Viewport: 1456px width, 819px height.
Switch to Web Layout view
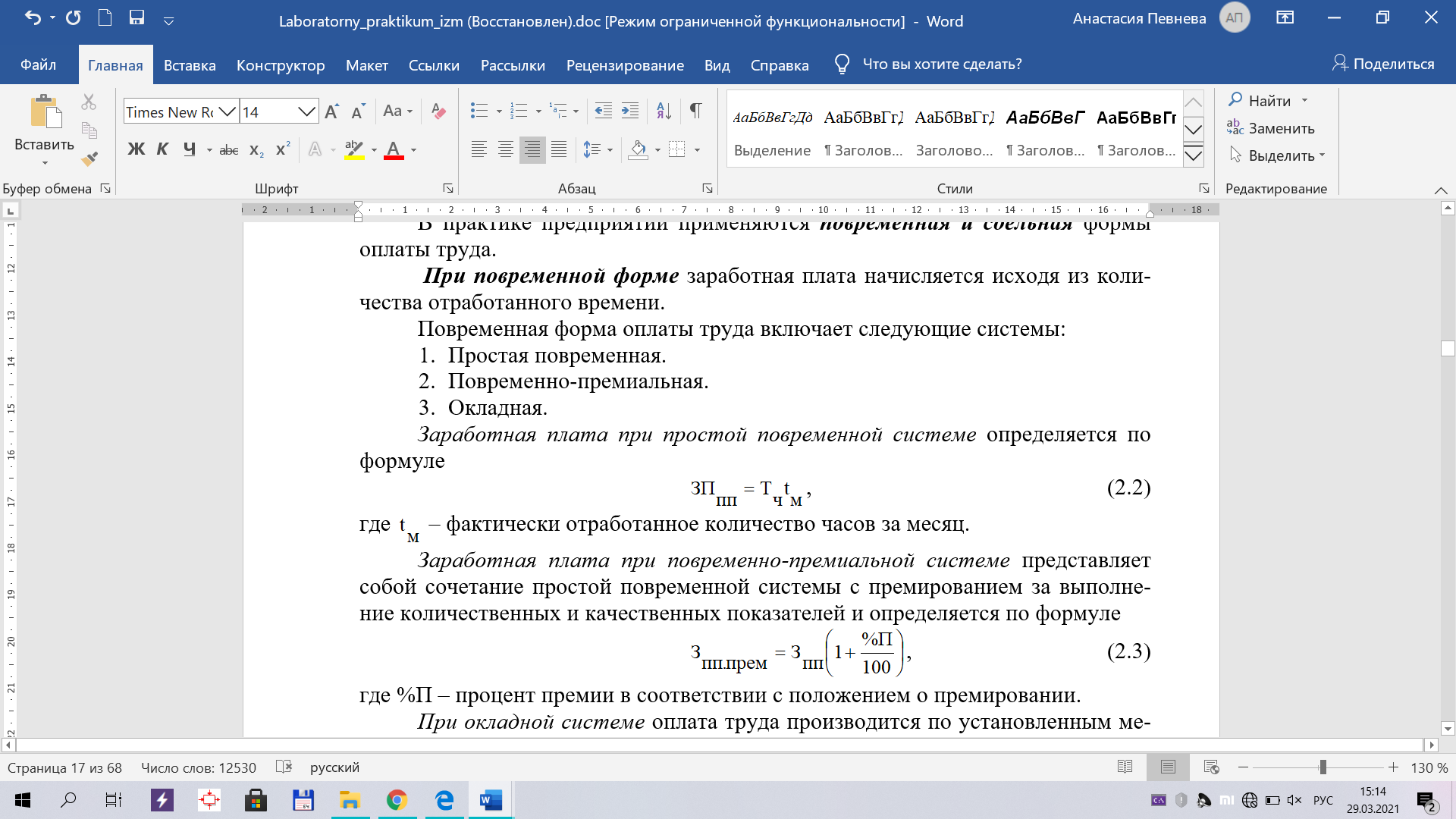(x=1211, y=767)
